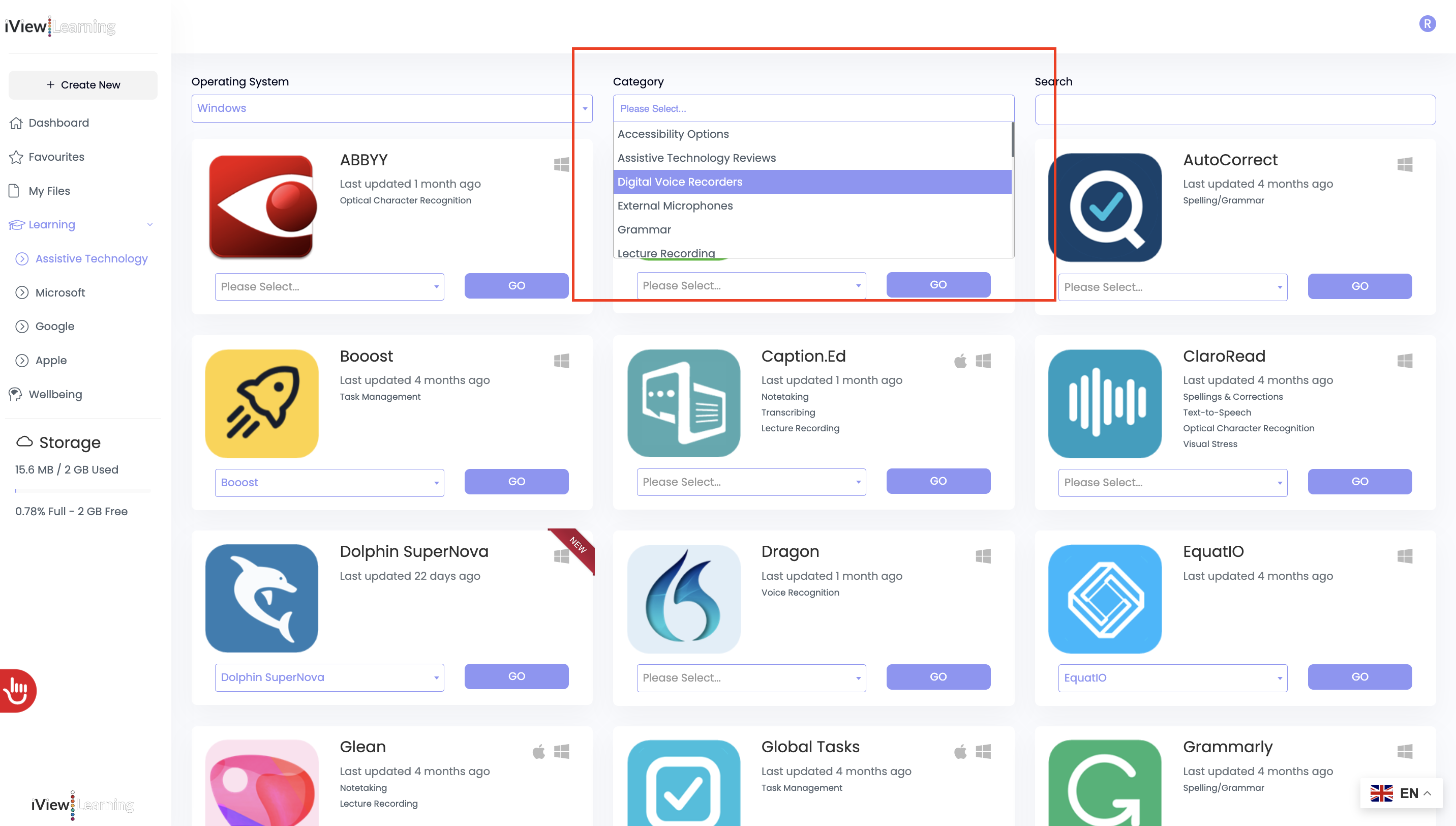Click the ClaroRead waveform app icon
The image size is (1456, 826).
[x=1105, y=403]
